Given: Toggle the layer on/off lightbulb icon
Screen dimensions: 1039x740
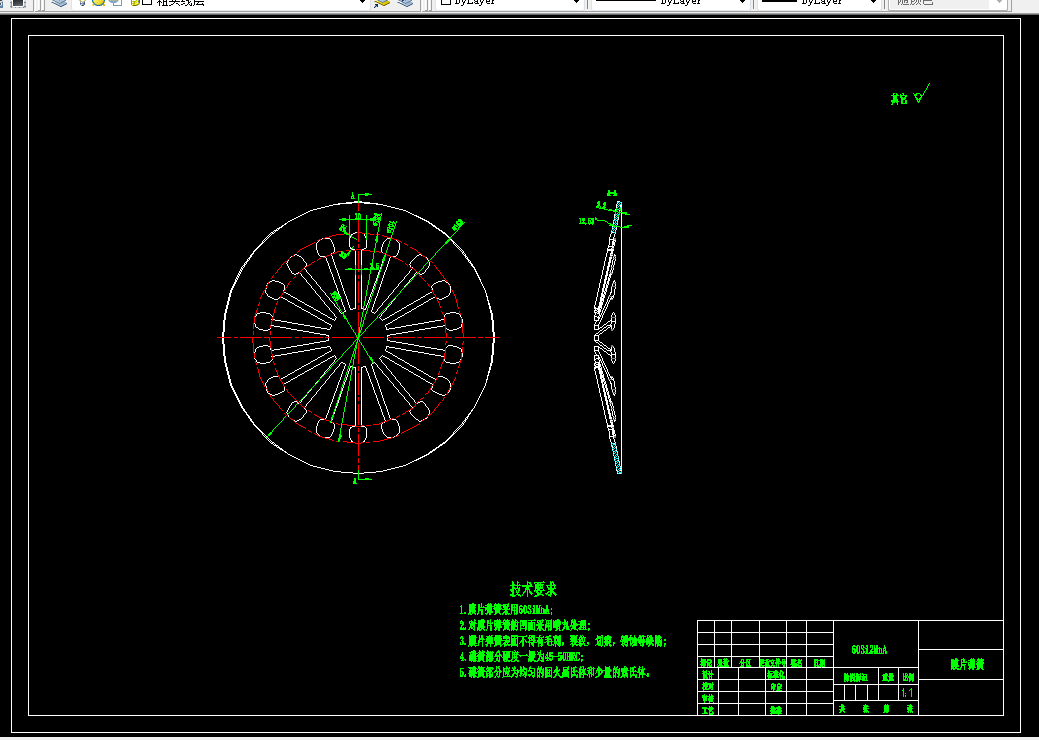Looking at the screenshot, I should [82, 3].
